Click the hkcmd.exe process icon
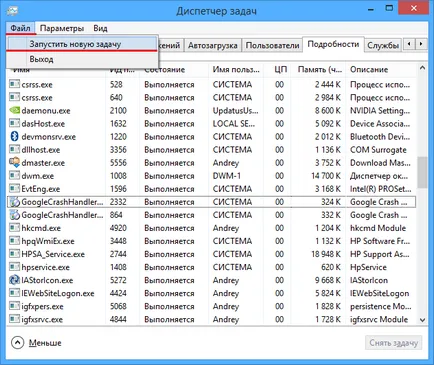The image size is (434, 365). pyautogui.click(x=14, y=228)
